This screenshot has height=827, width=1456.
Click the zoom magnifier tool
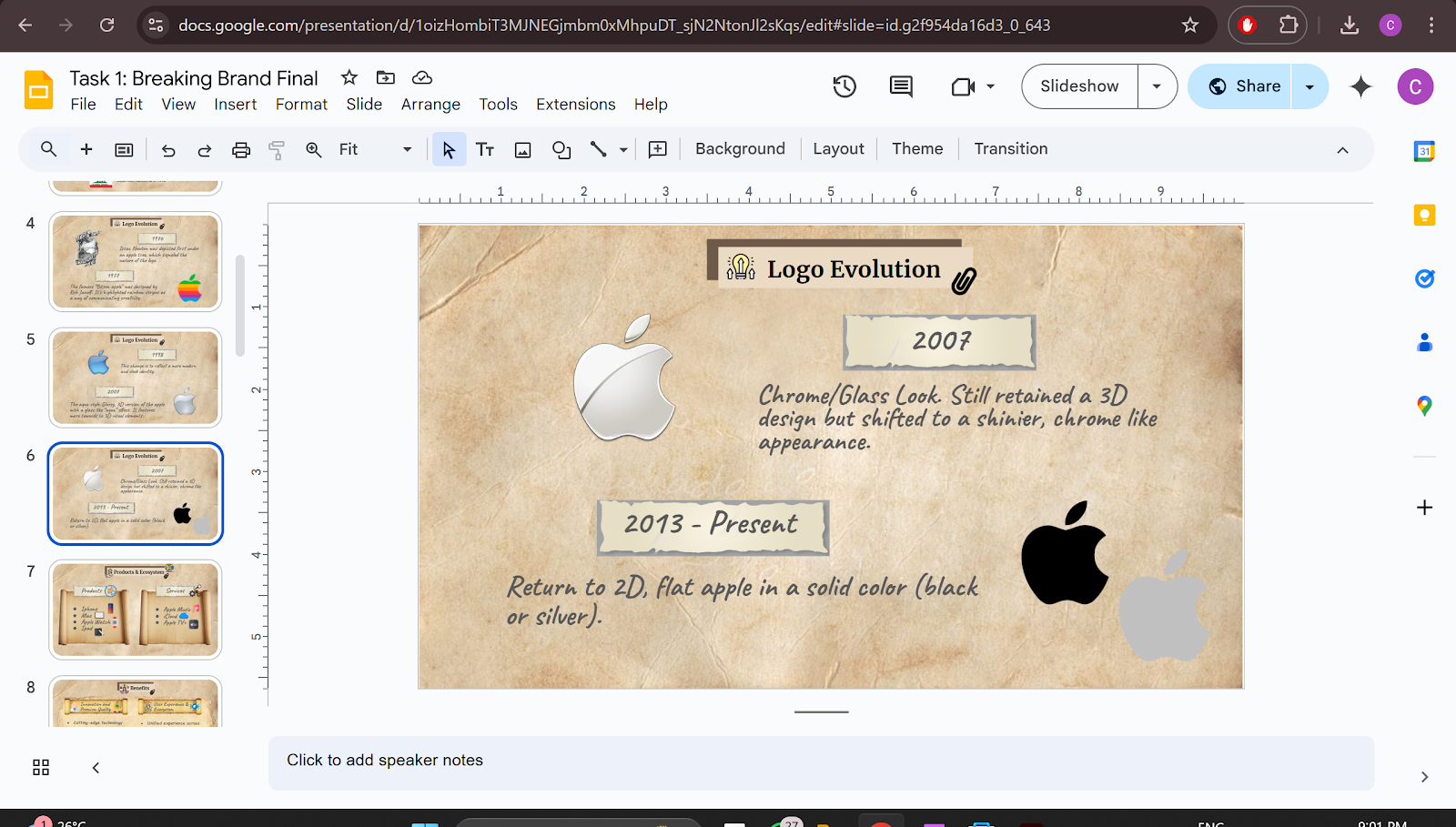[x=314, y=150]
